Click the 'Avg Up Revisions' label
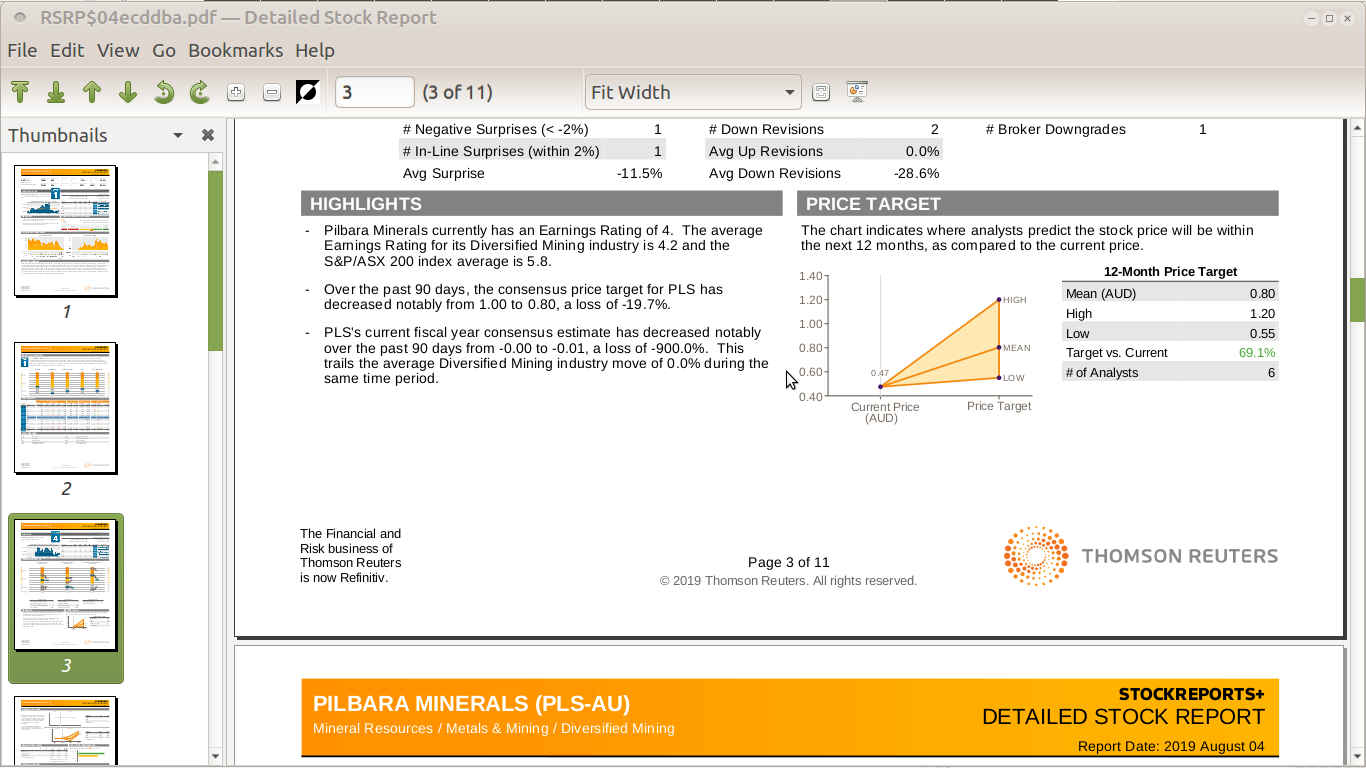The height and width of the screenshot is (768, 1366). [766, 152]
